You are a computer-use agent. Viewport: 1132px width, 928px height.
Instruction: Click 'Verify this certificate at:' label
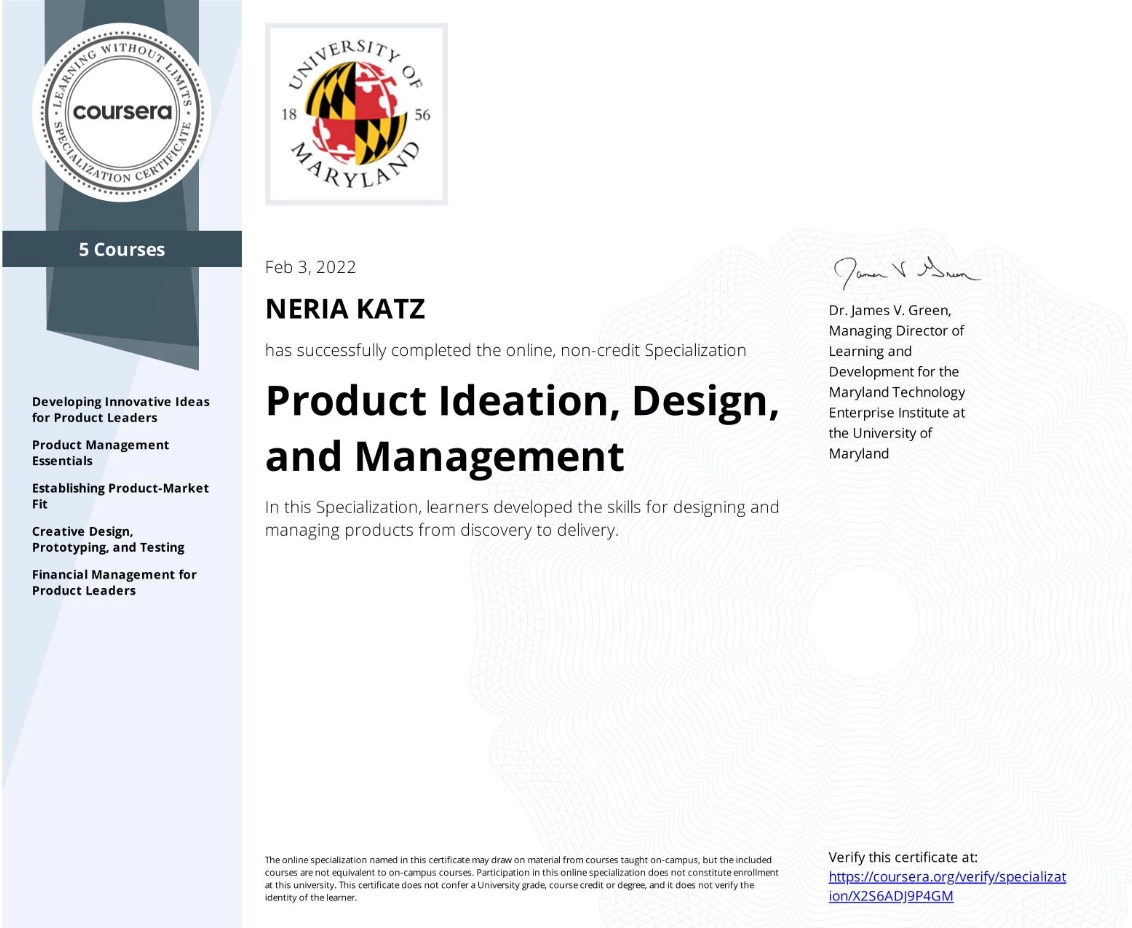(902, 857)
